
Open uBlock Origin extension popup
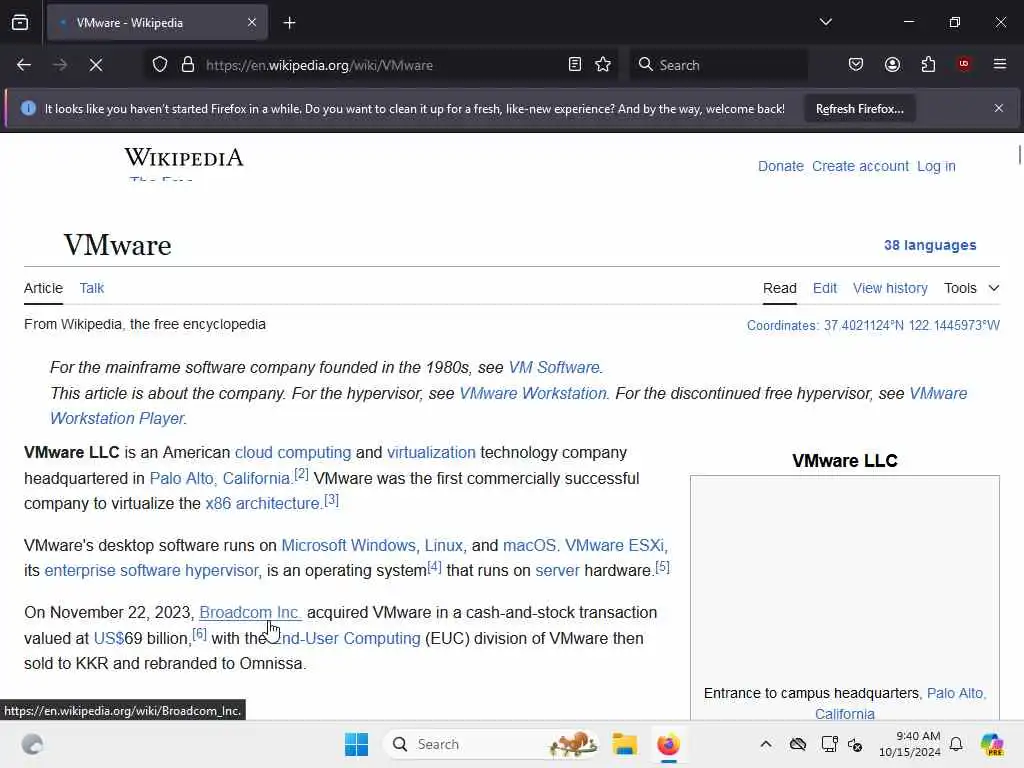tap(964, 64)
